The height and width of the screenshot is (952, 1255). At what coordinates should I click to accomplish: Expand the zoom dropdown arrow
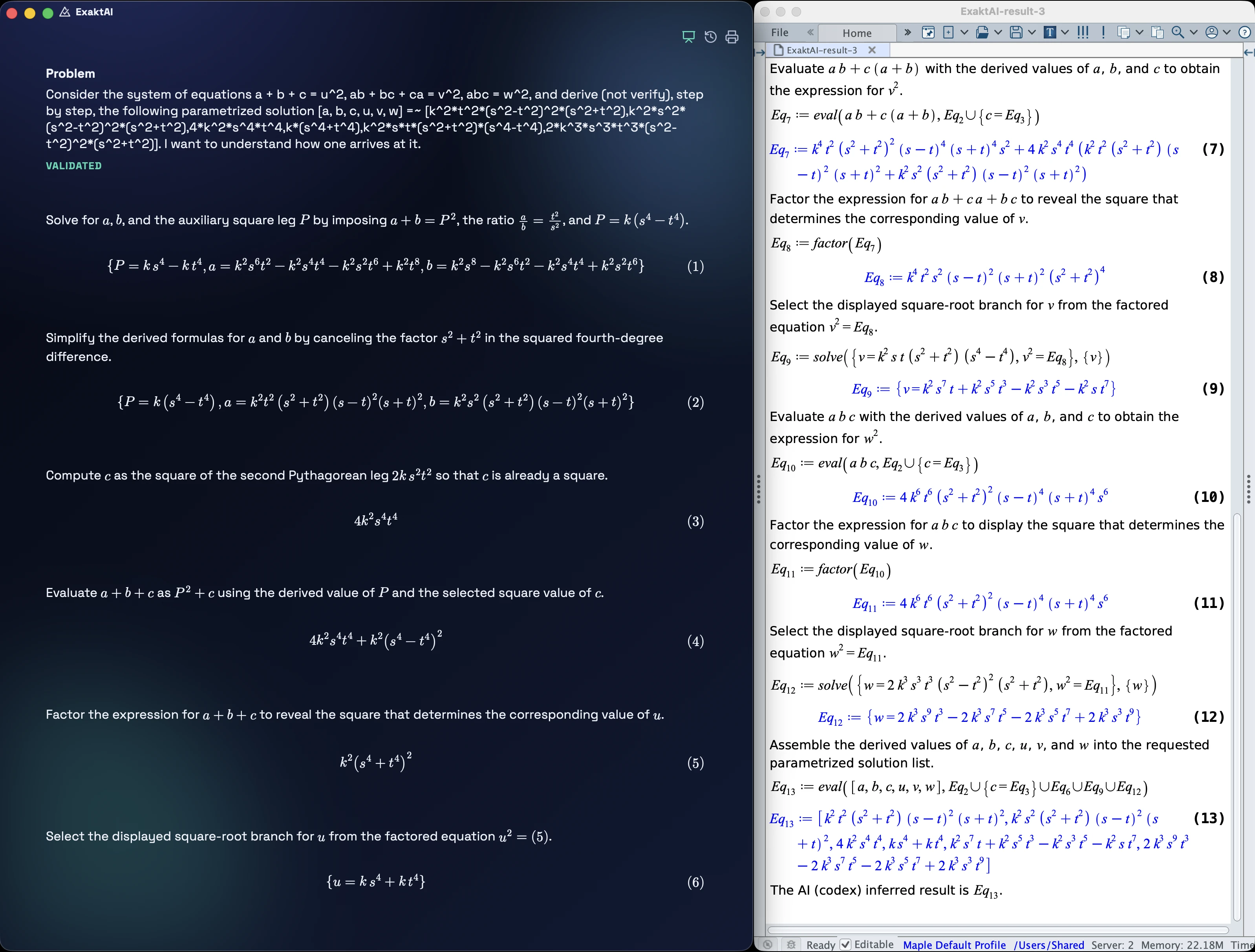(x=1193, y=32)
